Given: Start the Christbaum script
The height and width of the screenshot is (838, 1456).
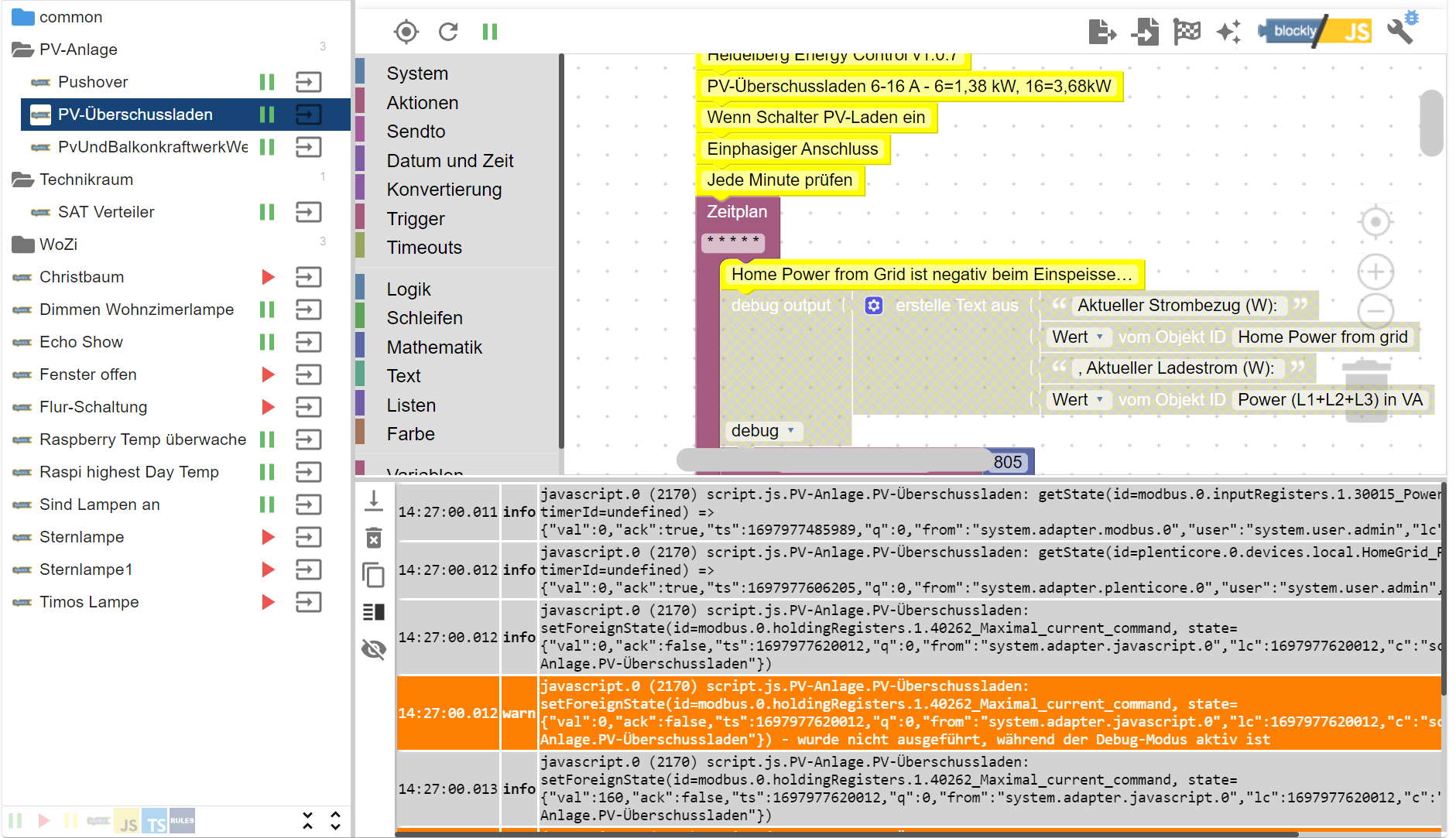Looking at the screenshot, I should (268, 277).
